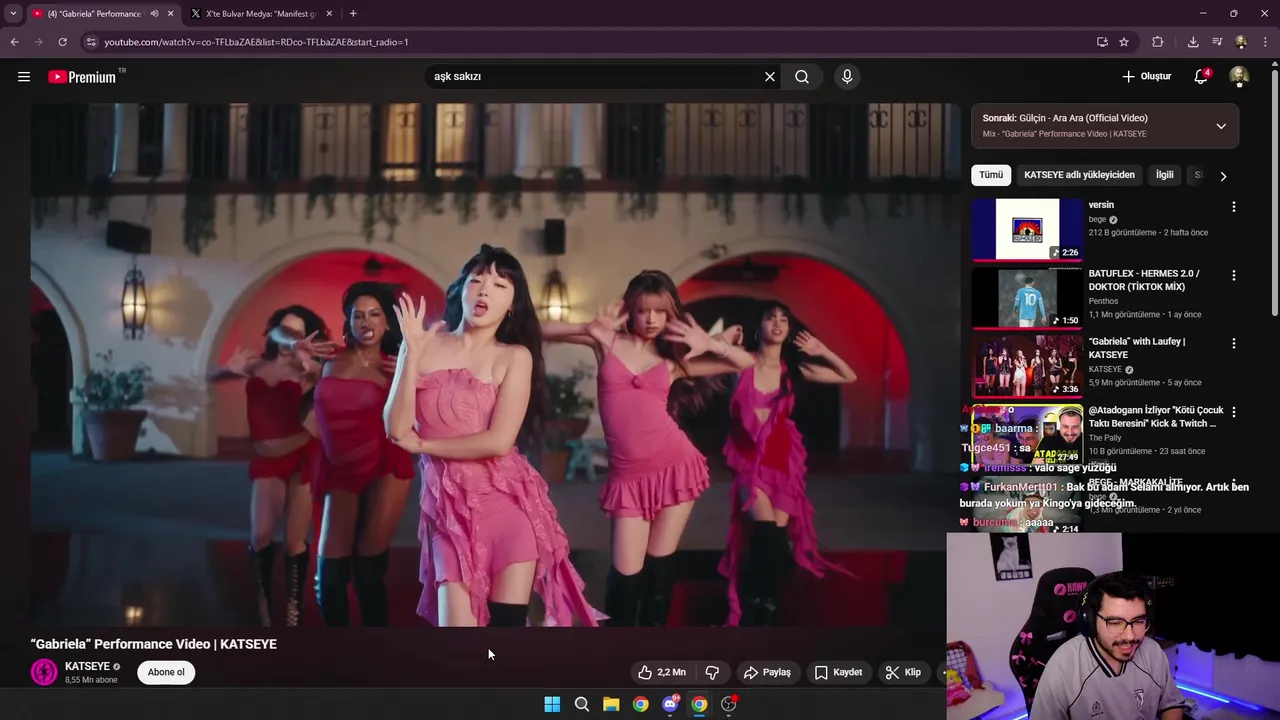This screenshot has width=1280, height=720.
Task: Open options for the @Atadogann İzliyor video
Action: (1233, 411)
